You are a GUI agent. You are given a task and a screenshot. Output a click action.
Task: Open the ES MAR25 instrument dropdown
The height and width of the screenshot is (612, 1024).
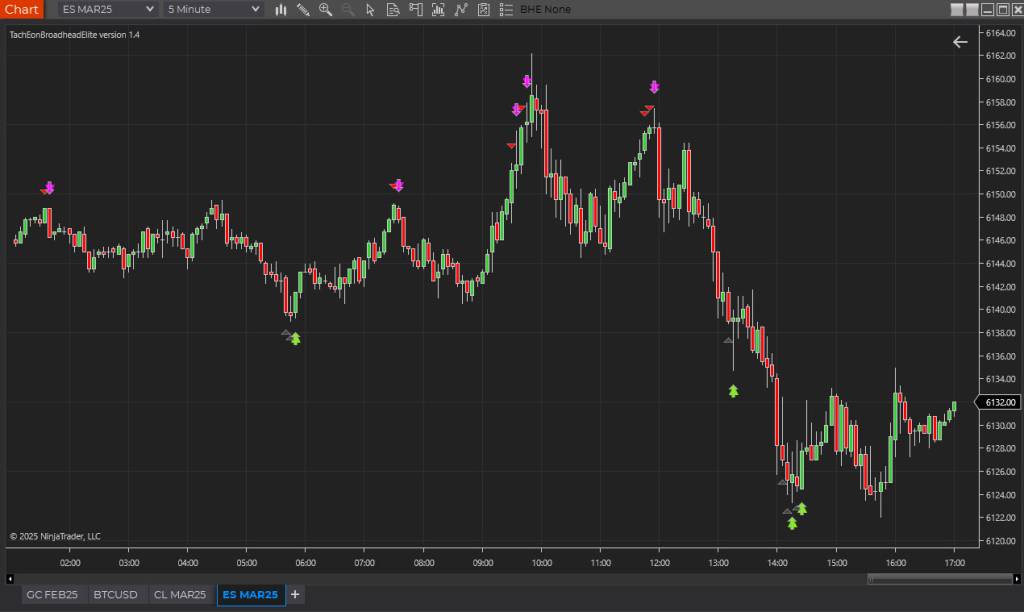tap(108, 10)
